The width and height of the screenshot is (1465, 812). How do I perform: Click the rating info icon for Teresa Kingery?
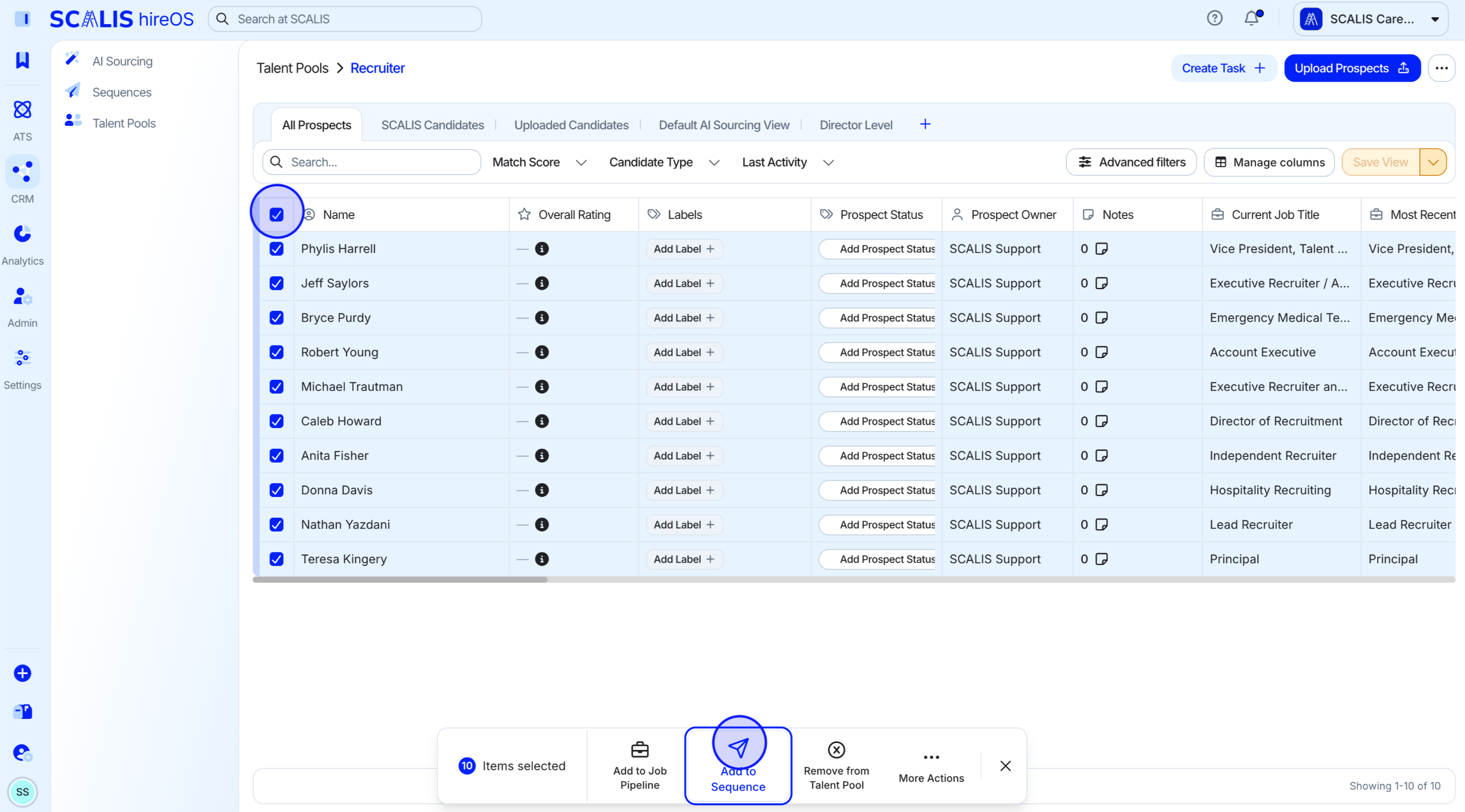click(542, 559)
